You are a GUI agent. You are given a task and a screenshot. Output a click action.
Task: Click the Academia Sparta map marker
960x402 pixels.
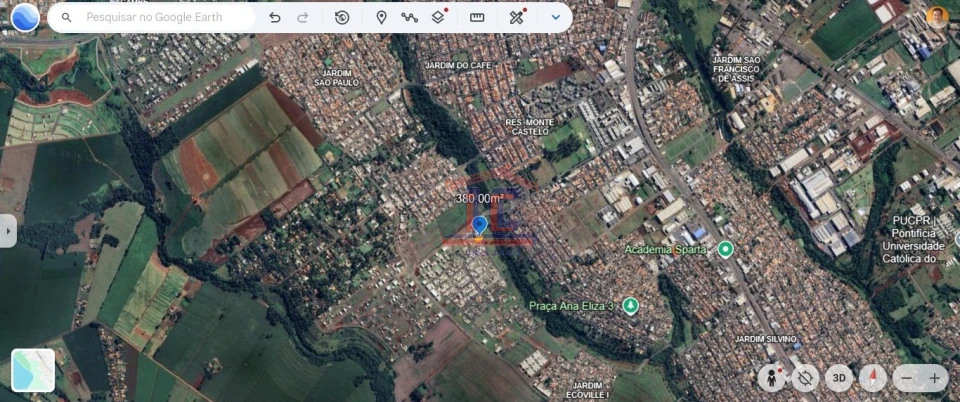tap(726, 249)
